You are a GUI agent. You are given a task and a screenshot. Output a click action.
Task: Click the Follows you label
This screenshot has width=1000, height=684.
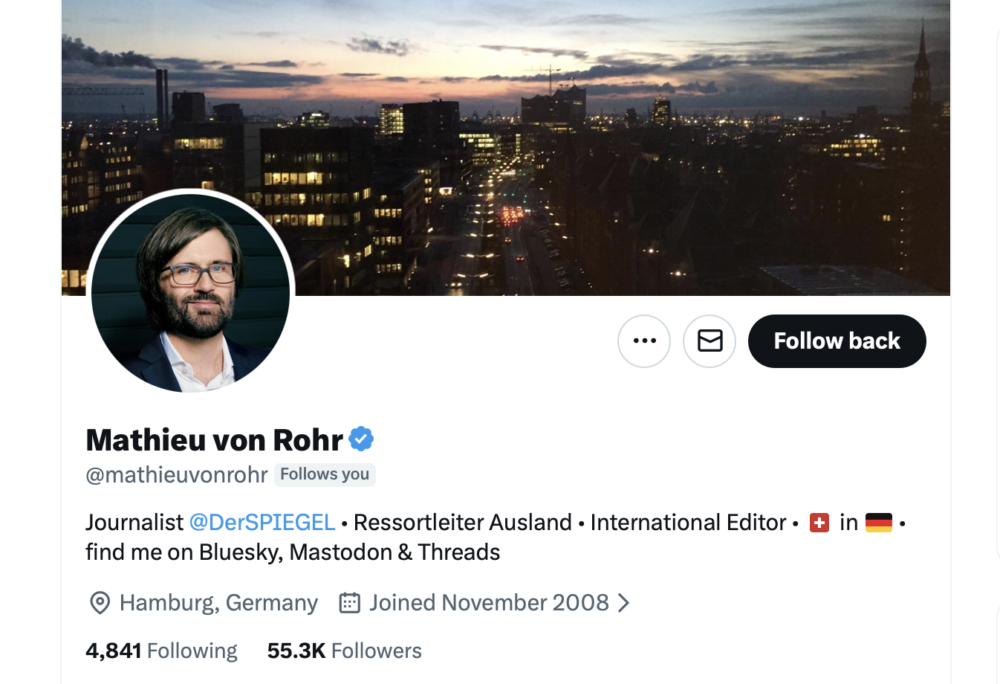(325, 475)
